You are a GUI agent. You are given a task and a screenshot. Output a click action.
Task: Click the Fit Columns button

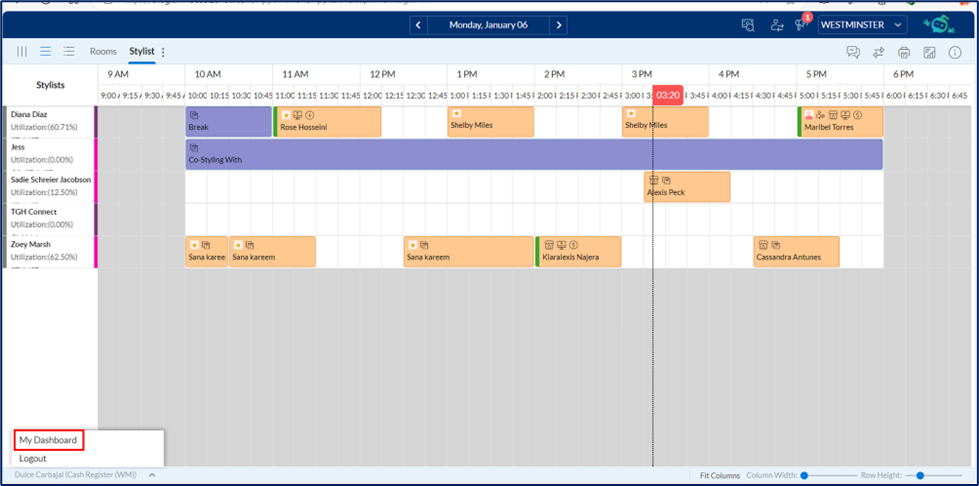point(719,475)
